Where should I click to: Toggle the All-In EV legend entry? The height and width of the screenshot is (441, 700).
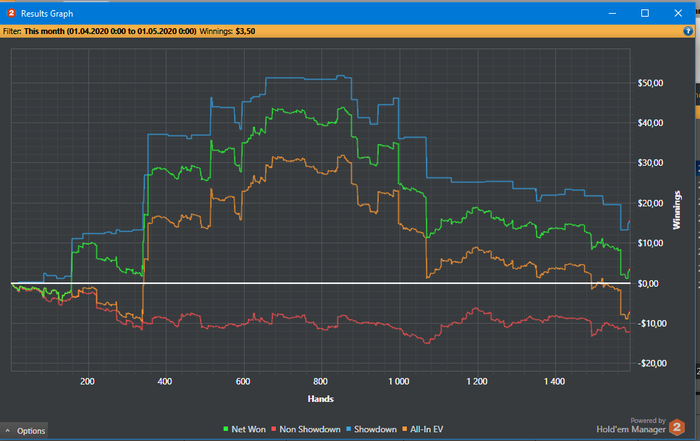tap(423, 429)
